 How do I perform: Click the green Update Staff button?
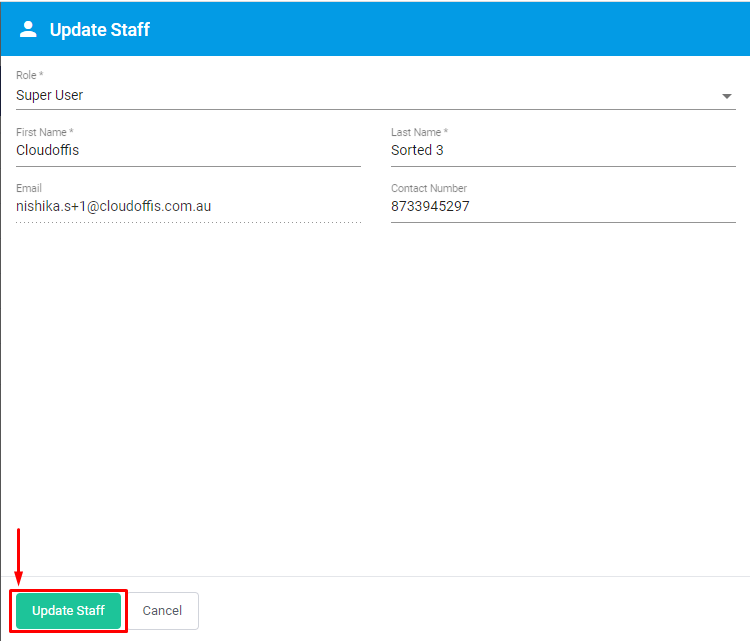click(x=68, y=610)
